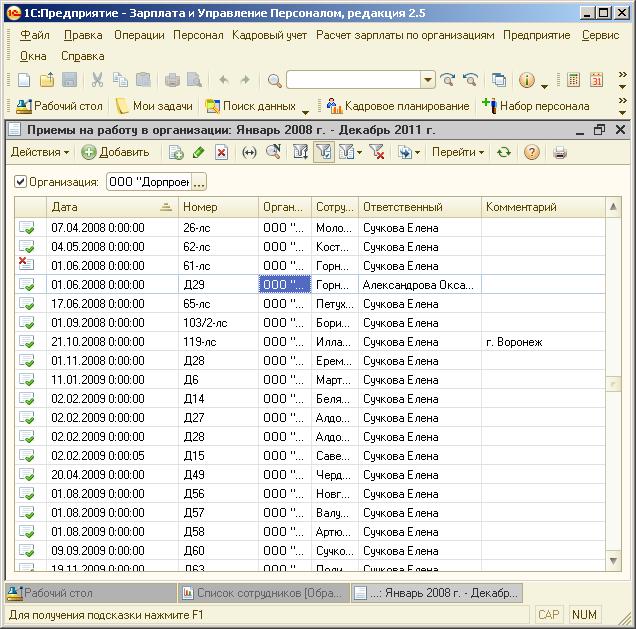Click the Save floppy disk icon
The width and height of the screenshot is (636, 629).
click(69, 80)
